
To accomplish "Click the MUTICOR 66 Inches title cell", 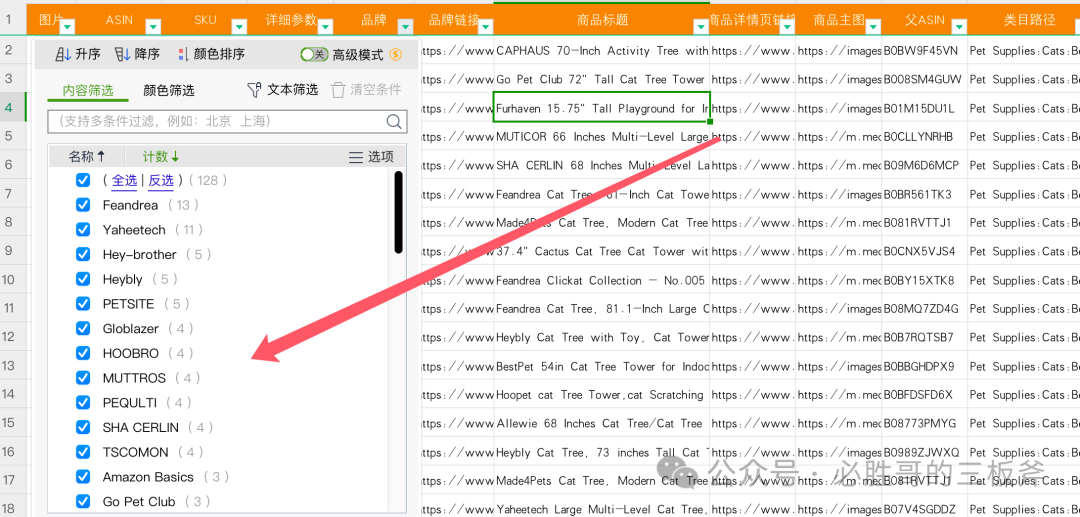I will point(601,137).
